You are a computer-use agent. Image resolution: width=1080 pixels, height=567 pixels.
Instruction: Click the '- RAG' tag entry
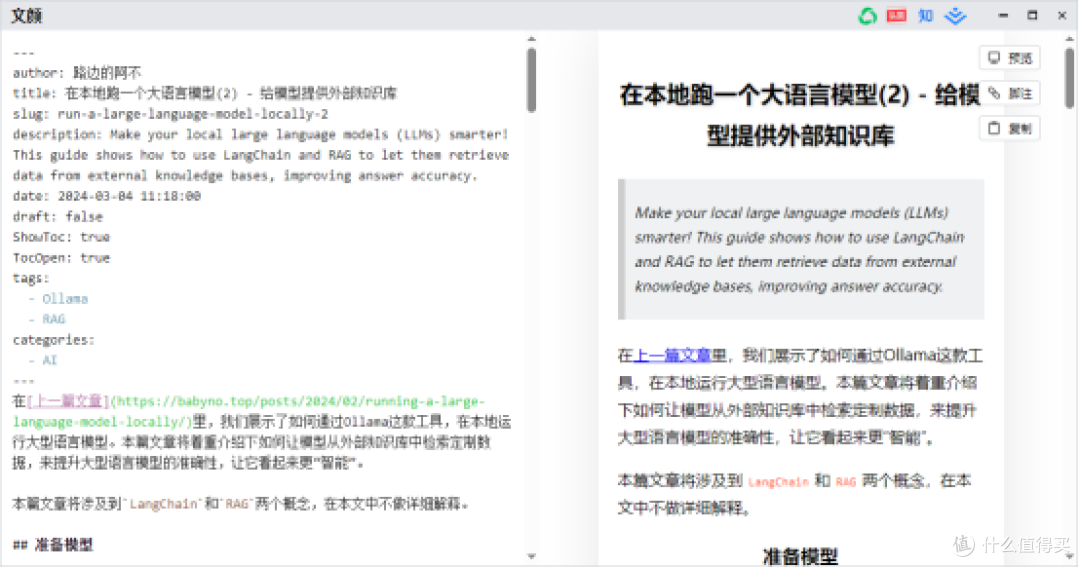point(47,320)
